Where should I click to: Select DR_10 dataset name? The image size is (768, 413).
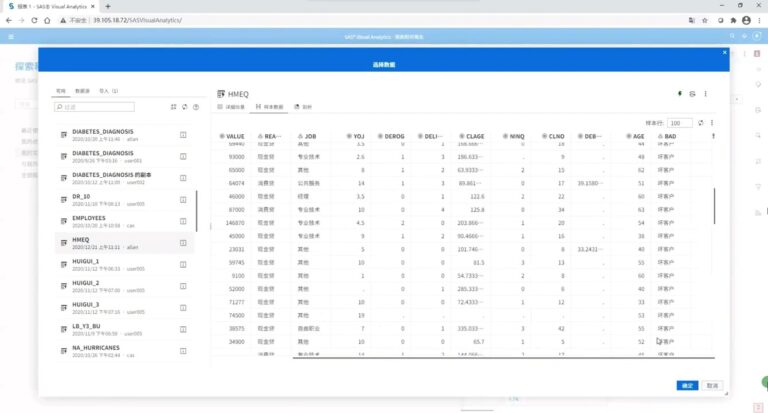[x=81, y=196]
